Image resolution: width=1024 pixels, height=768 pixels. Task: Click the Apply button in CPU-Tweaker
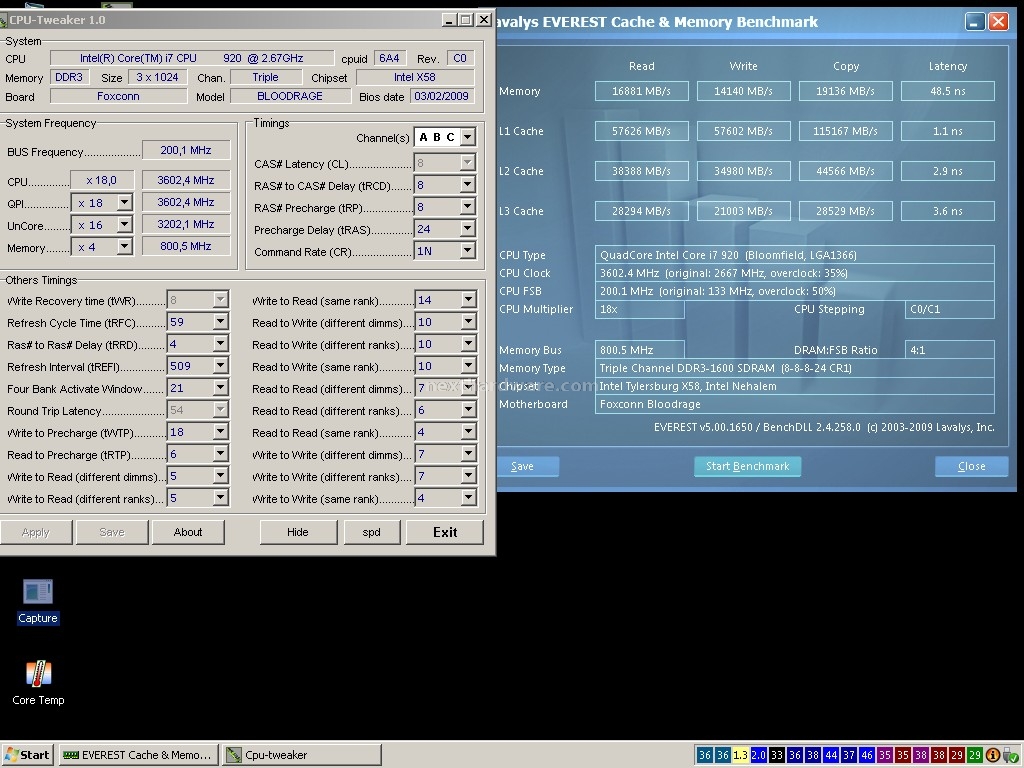coord(36,532)
